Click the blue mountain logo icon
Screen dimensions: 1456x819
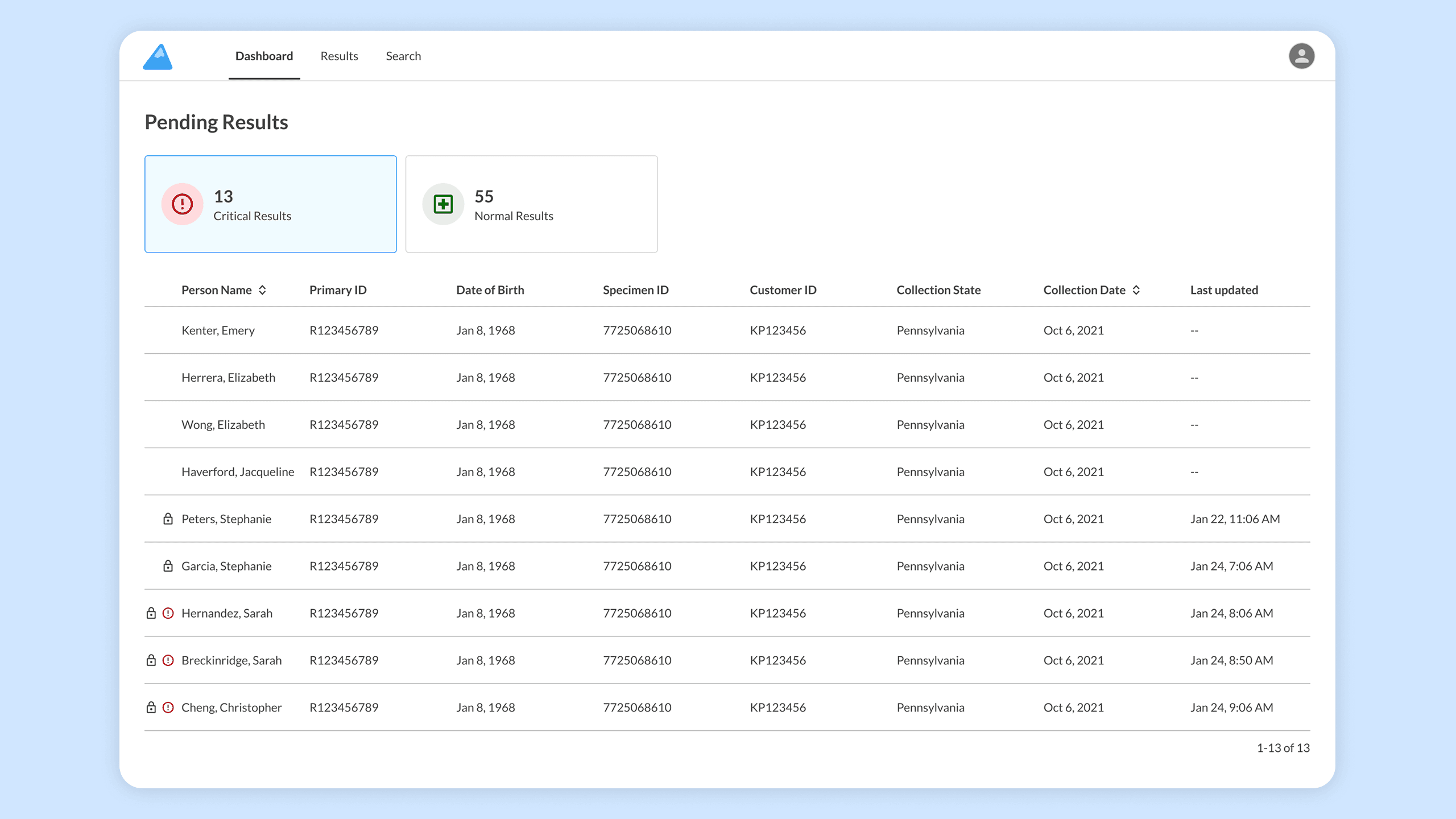coord(158,56)
